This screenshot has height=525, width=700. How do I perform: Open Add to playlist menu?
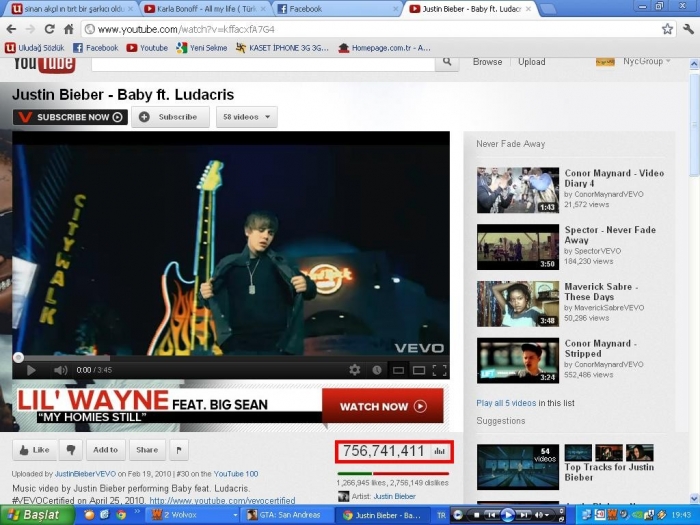pos(105,450)
